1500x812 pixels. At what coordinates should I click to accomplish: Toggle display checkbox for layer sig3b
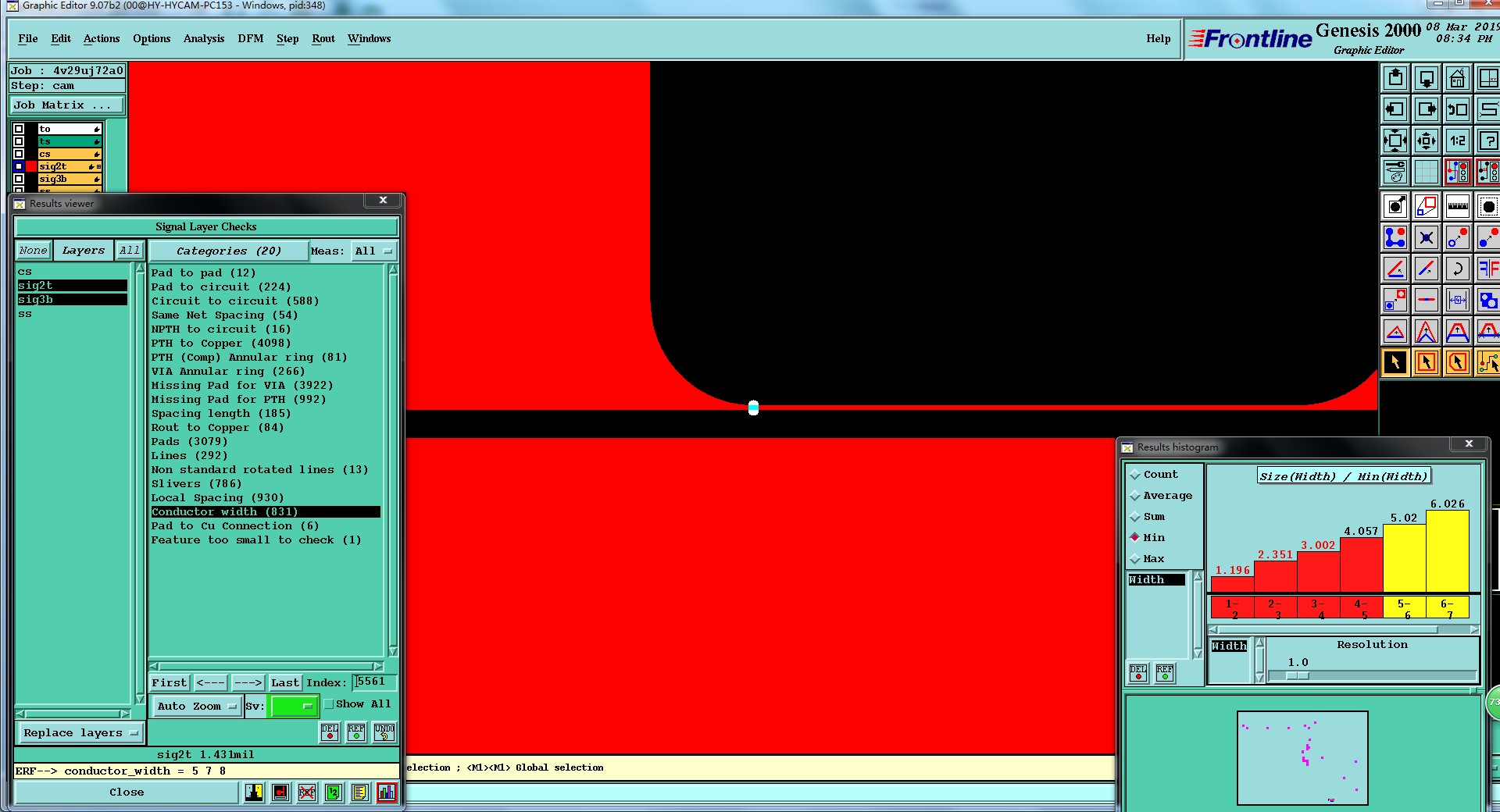(x=19, y=179)
